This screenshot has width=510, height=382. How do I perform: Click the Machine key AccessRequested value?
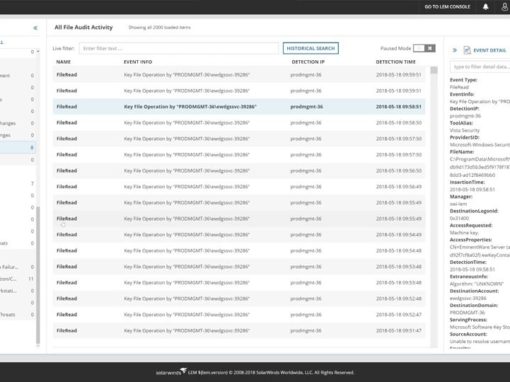pos(464,233)
